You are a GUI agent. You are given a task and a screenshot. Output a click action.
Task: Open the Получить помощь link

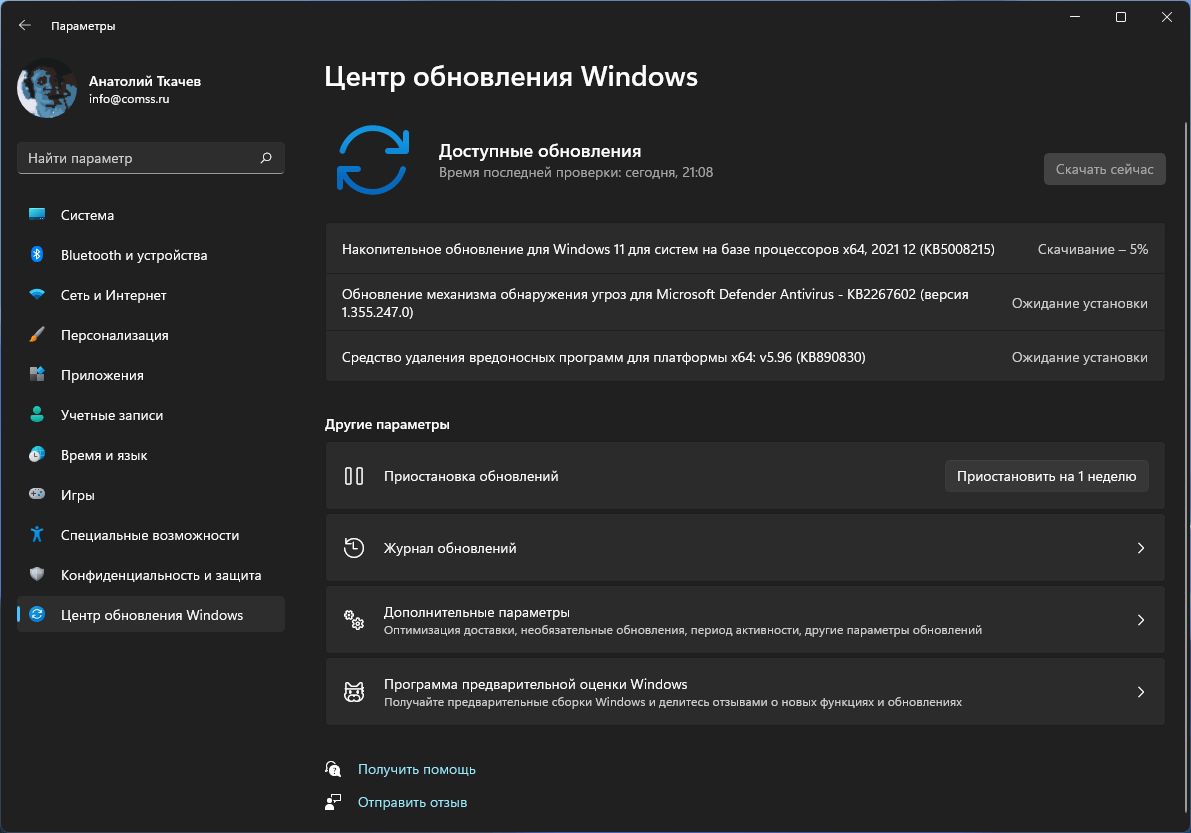click(416, 769)
